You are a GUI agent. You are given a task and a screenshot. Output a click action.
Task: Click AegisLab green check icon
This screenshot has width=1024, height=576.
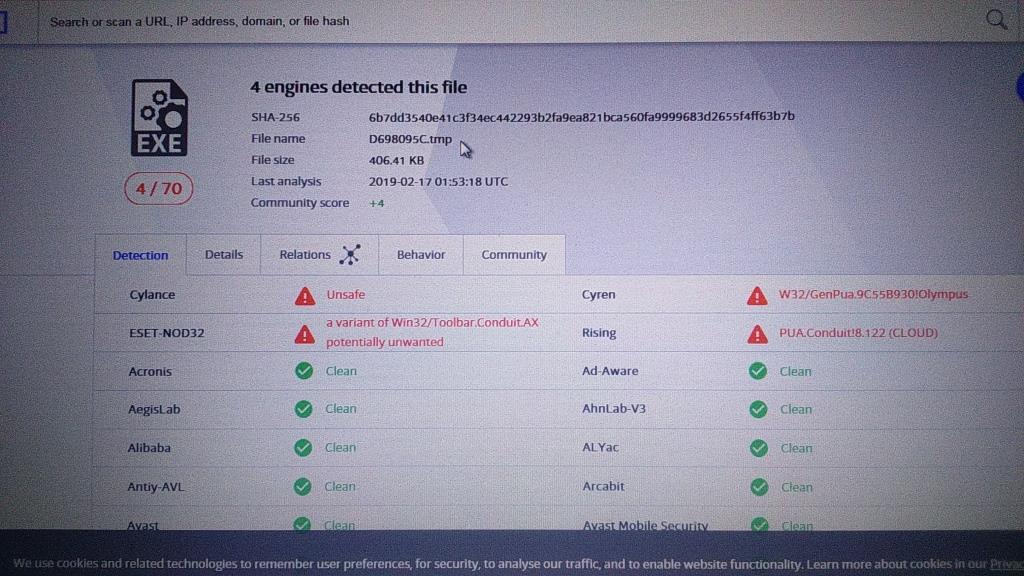pos(303,409)
